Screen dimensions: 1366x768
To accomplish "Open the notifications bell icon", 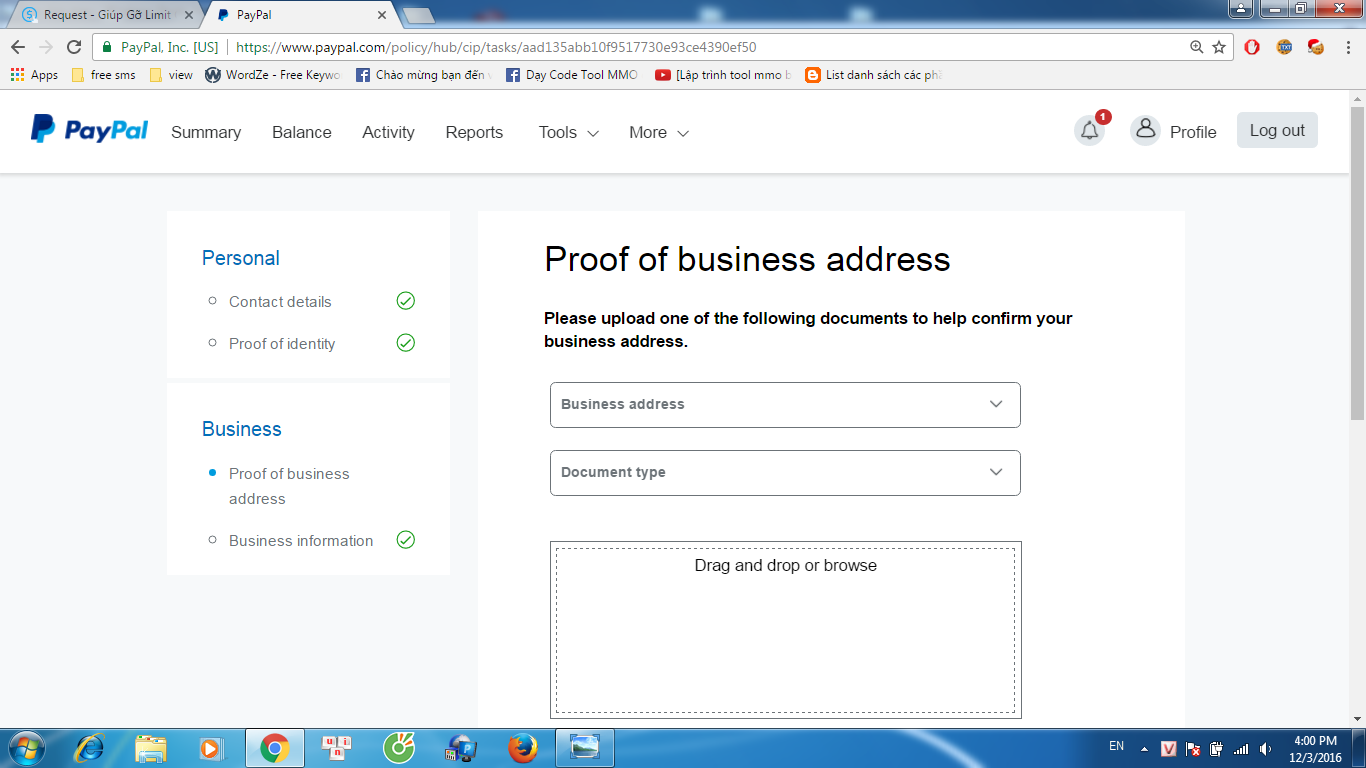I will tap(1089, 131).
